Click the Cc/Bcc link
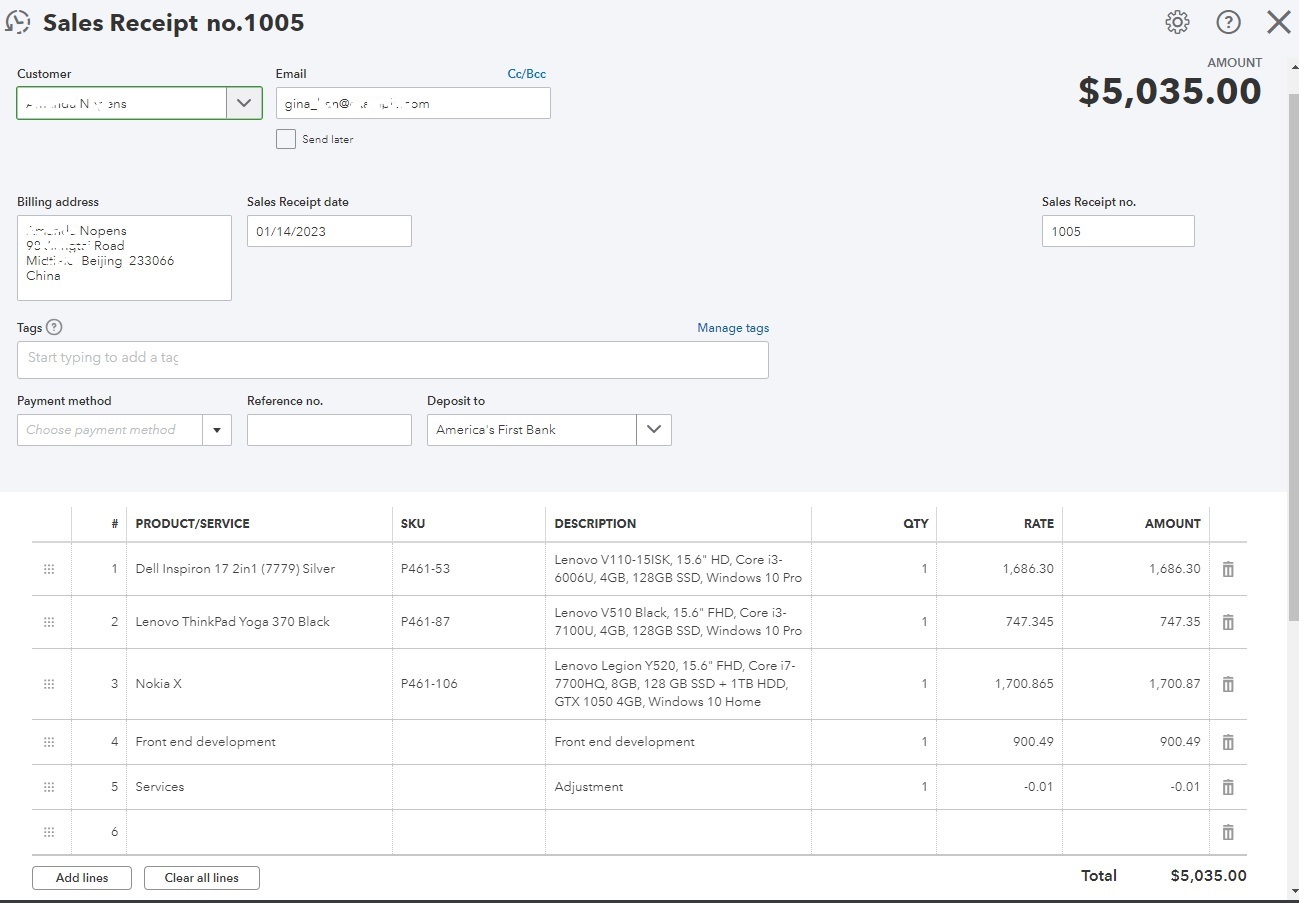The width and height of the screenshot is (1299, 903). pos(526,74)
